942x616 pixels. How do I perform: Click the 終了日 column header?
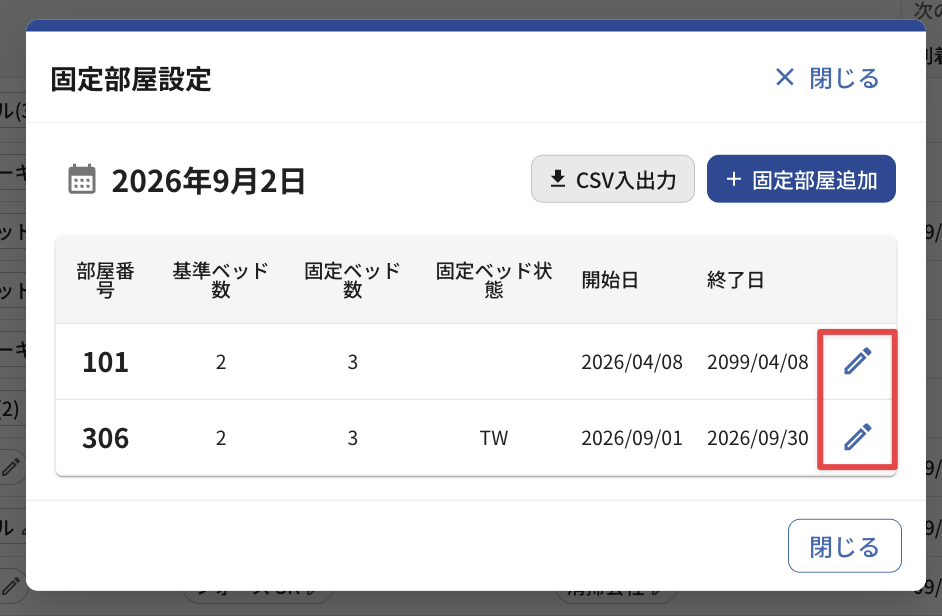(735, 280)
